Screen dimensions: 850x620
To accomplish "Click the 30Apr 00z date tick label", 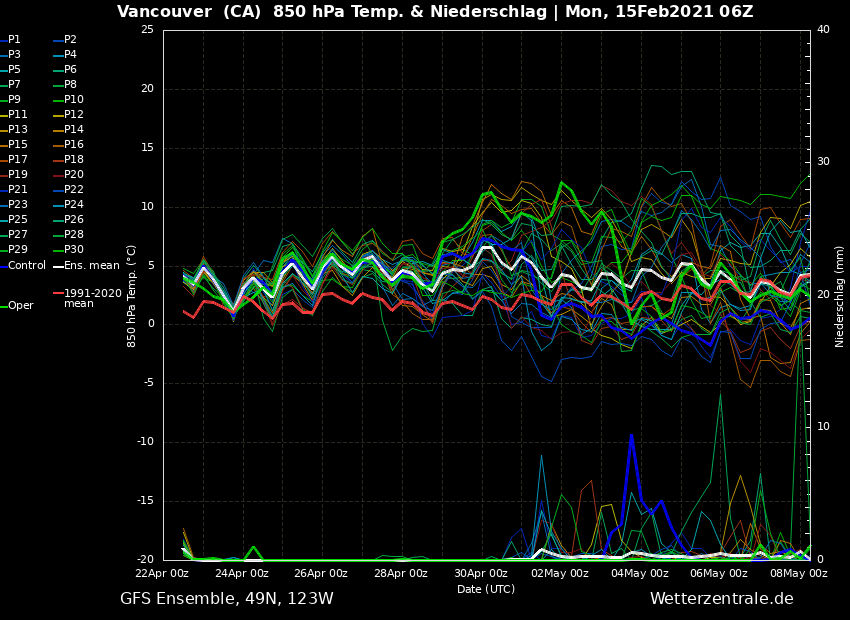I will (x=481, y=574).
